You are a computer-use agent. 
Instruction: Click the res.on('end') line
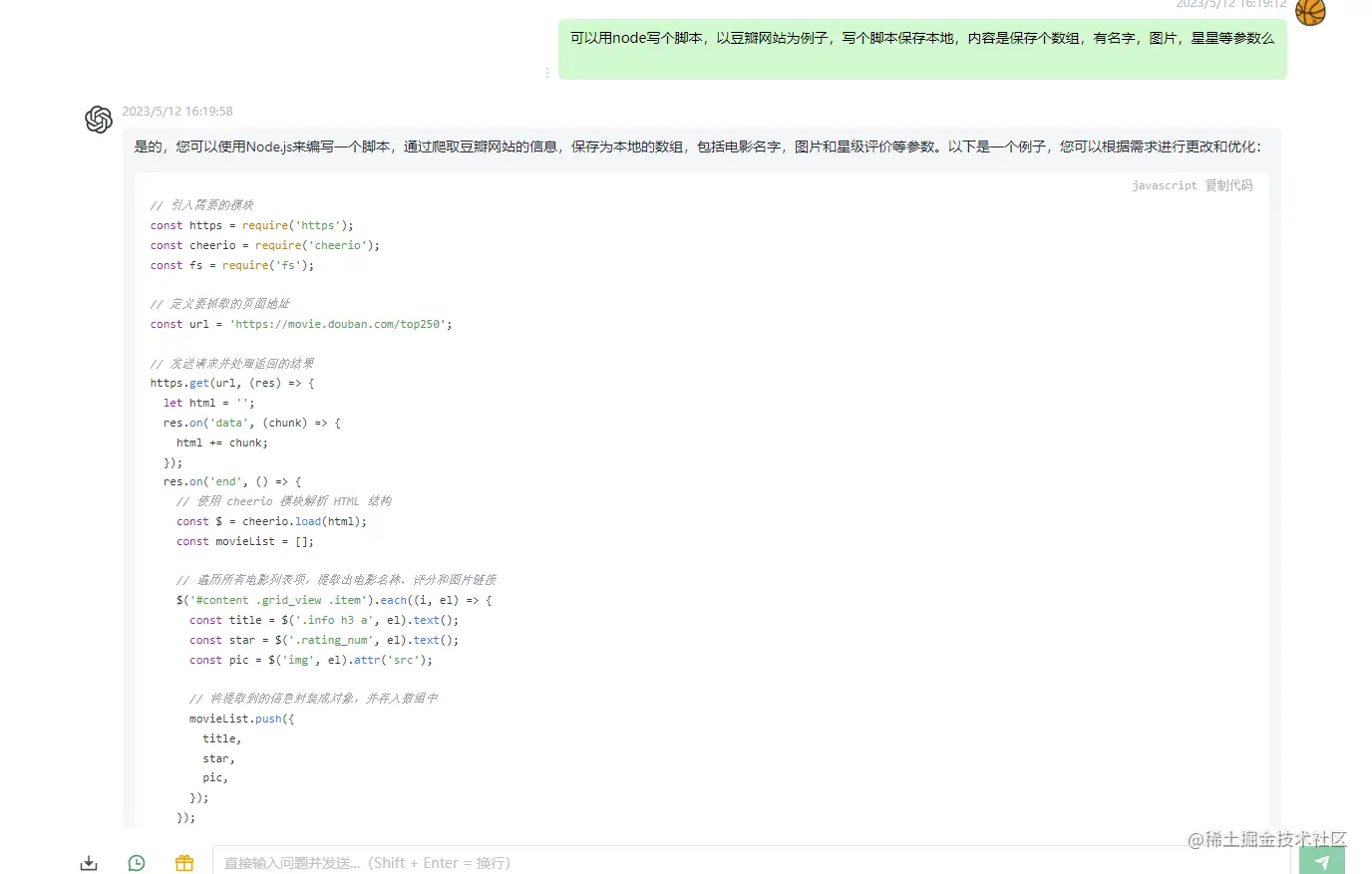(232, 481)
